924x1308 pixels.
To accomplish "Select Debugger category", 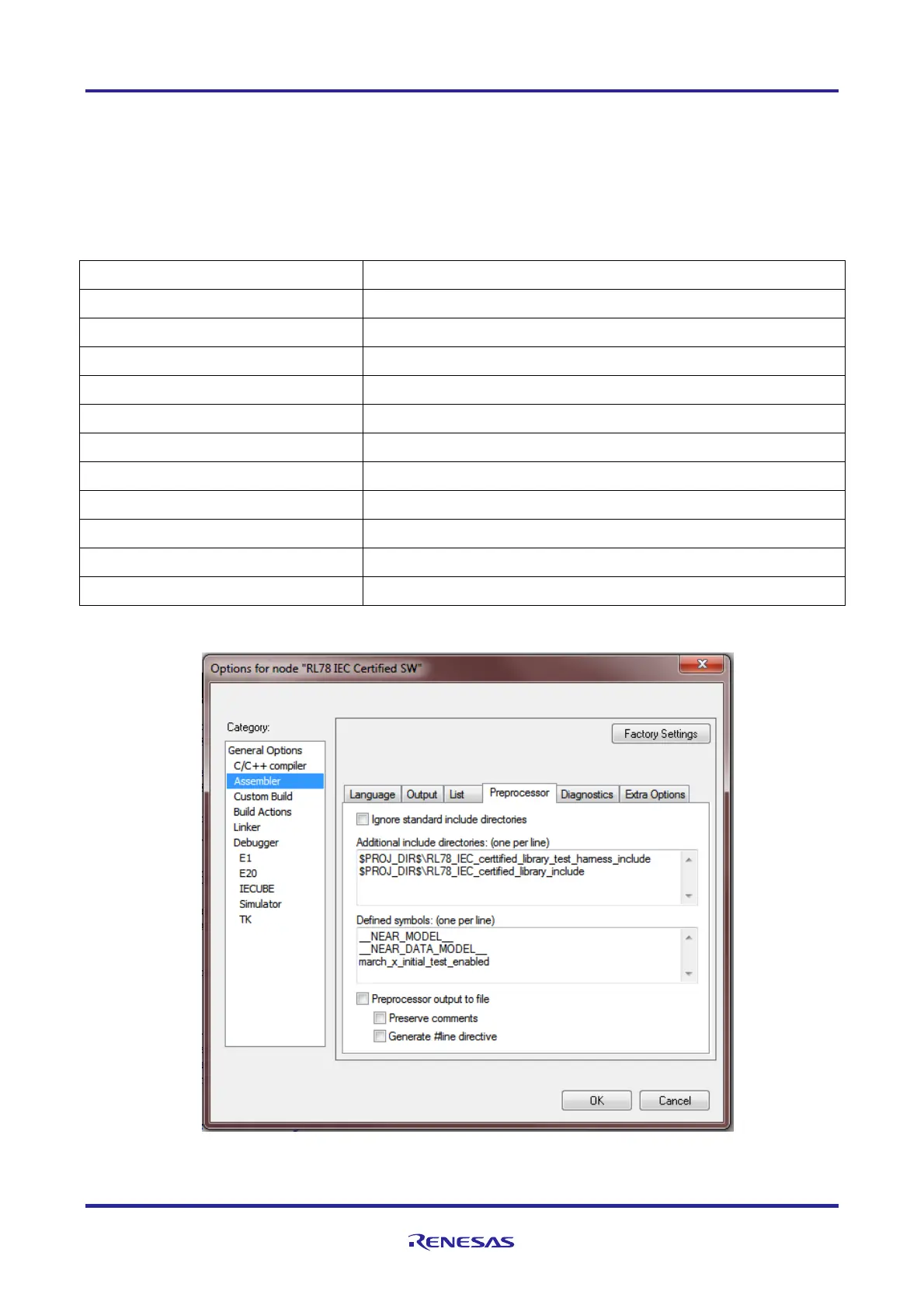I will 255,843.
